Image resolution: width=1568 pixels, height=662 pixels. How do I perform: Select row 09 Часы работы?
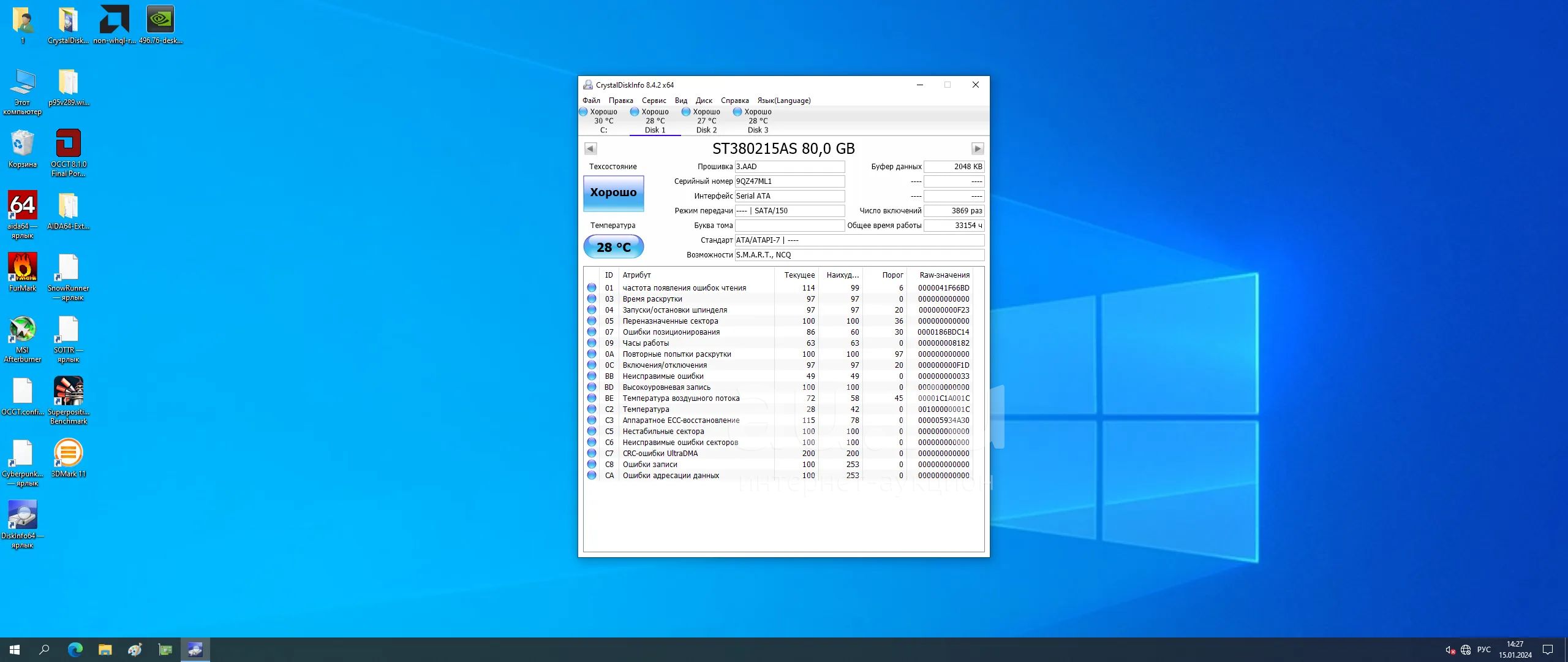point(778,343)
